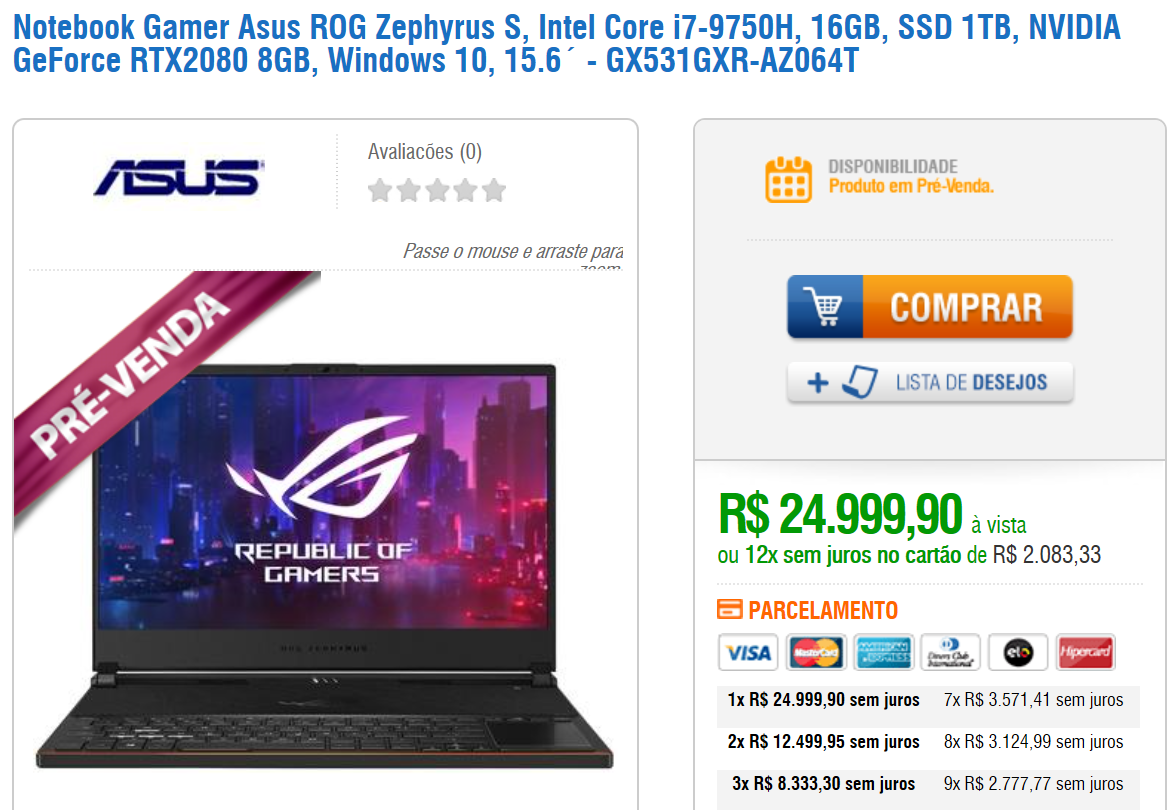Click the orange availability calendar icon
The image size is (1175, 810).
788,180
